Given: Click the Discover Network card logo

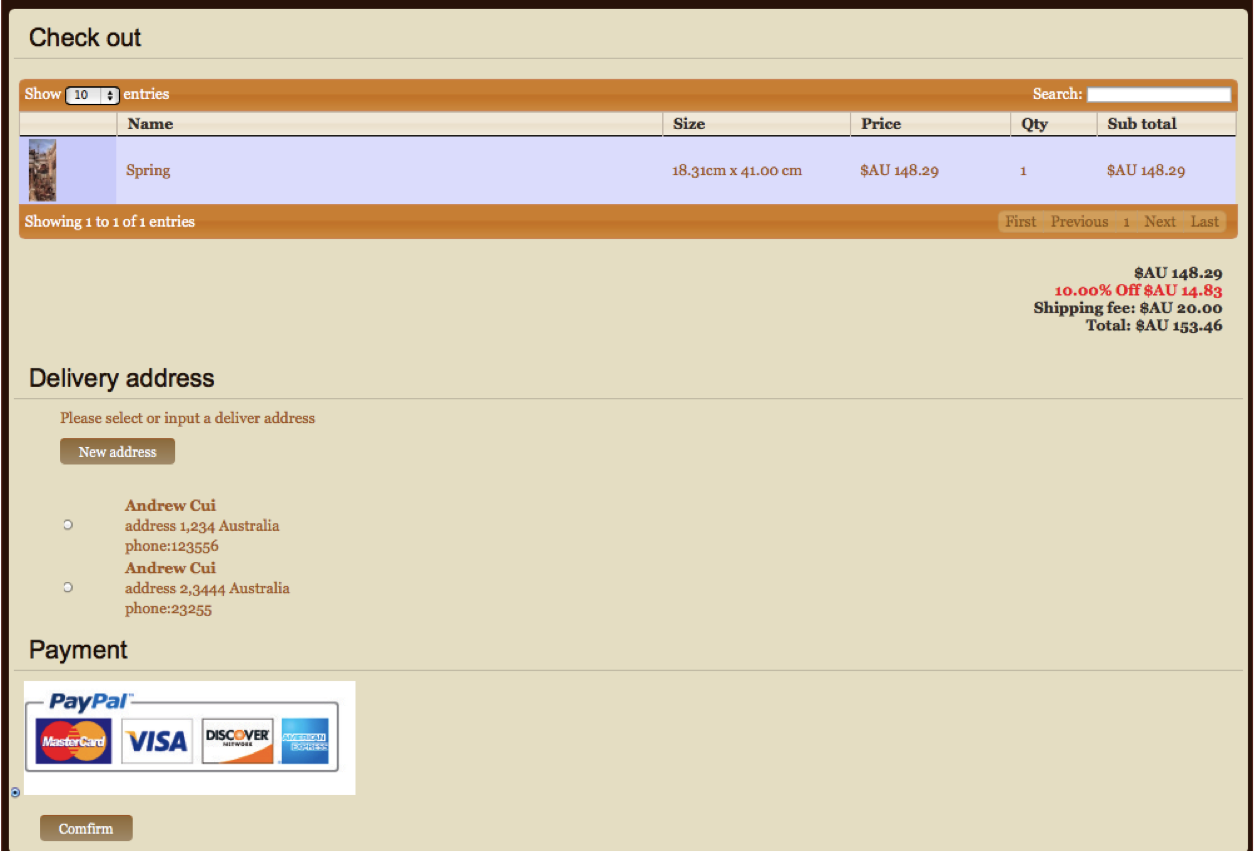Looking at the screenshot, I should tap(237, 741).
